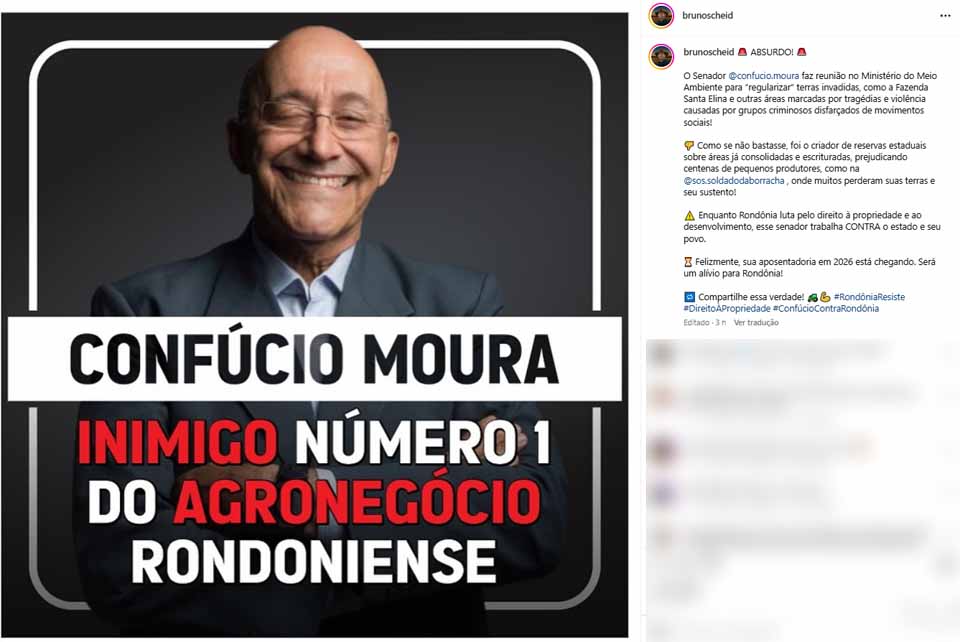Click the 'CONFÚCIO MOURA' white banner text
Viewport: 960px width, 642px height.
[x=314, y=359]
